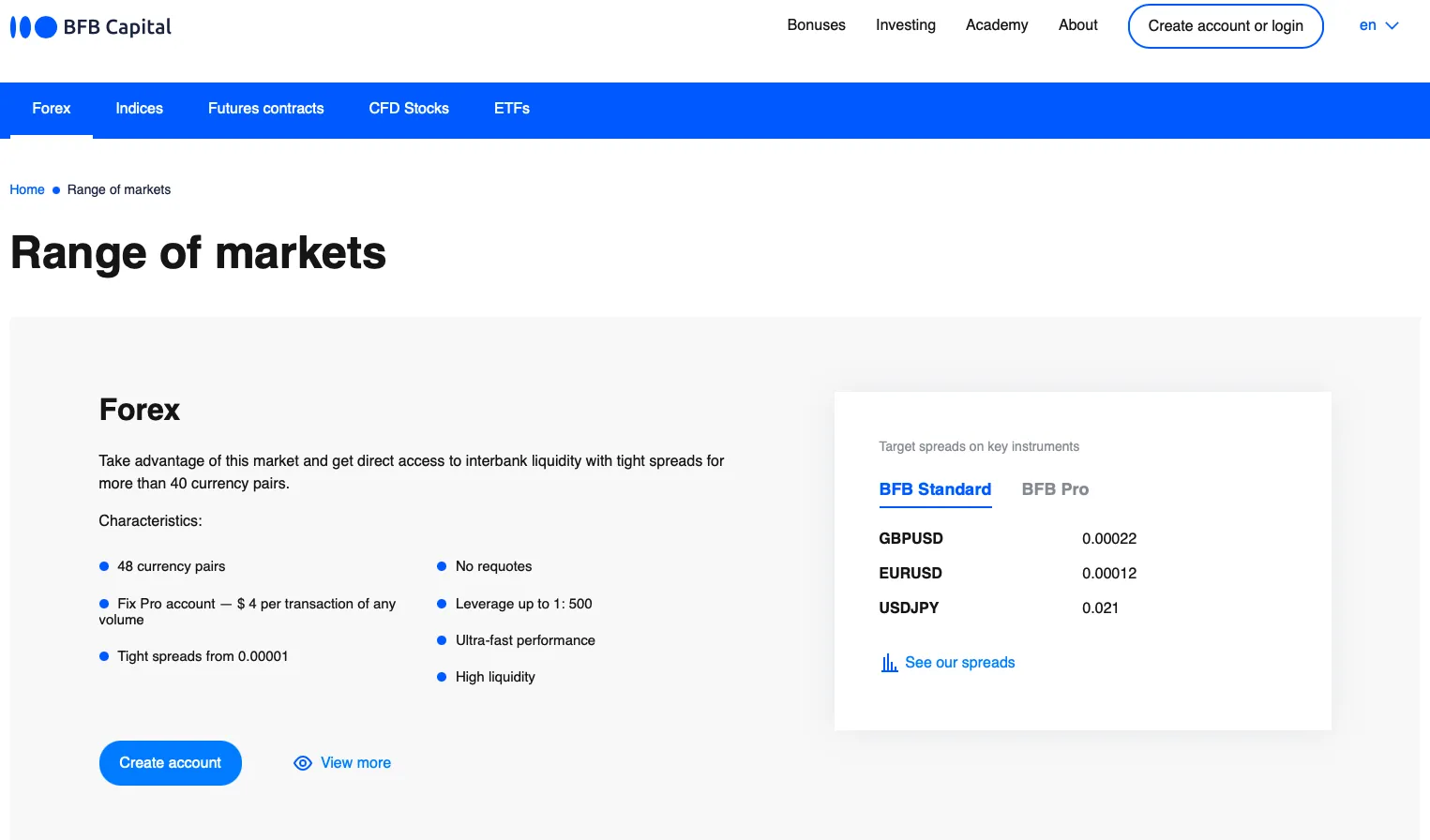Screen dimensions: 1430x840
Task: Click 'Ultra-fast performance' bullet text
Action: (x=525, y=640)
